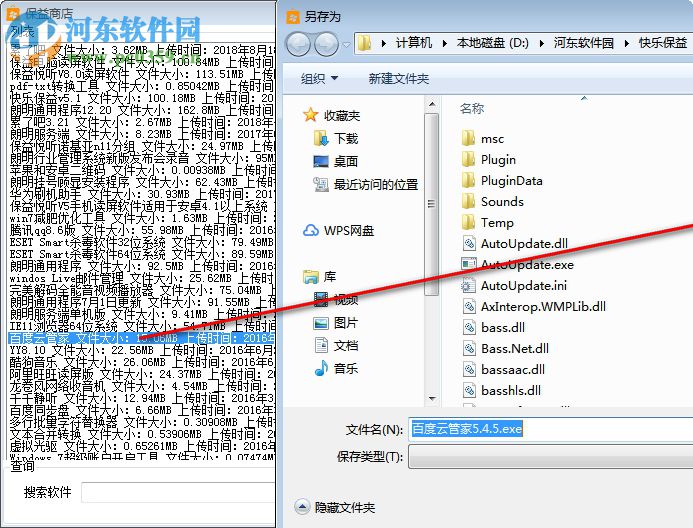Open 音乐 library in sidebar
Image resolution: width=693 pixels, height=528 pixels.
335,368
